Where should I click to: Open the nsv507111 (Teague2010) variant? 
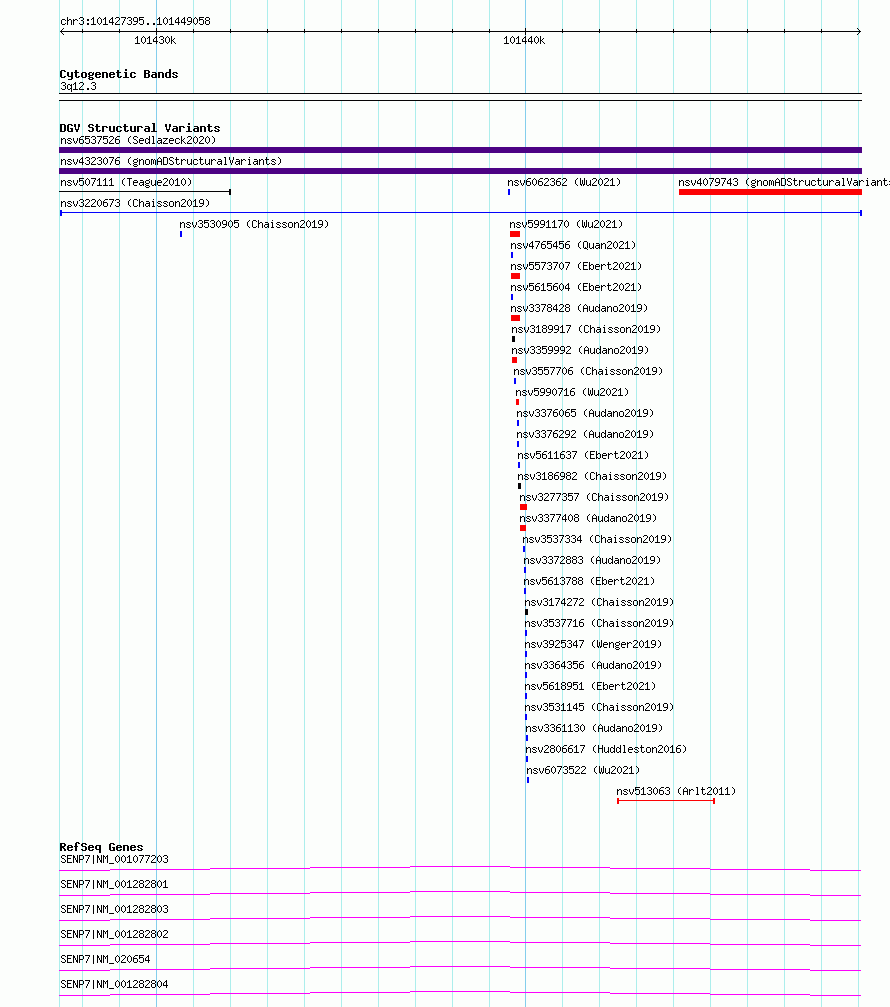[x=126, y=183]
